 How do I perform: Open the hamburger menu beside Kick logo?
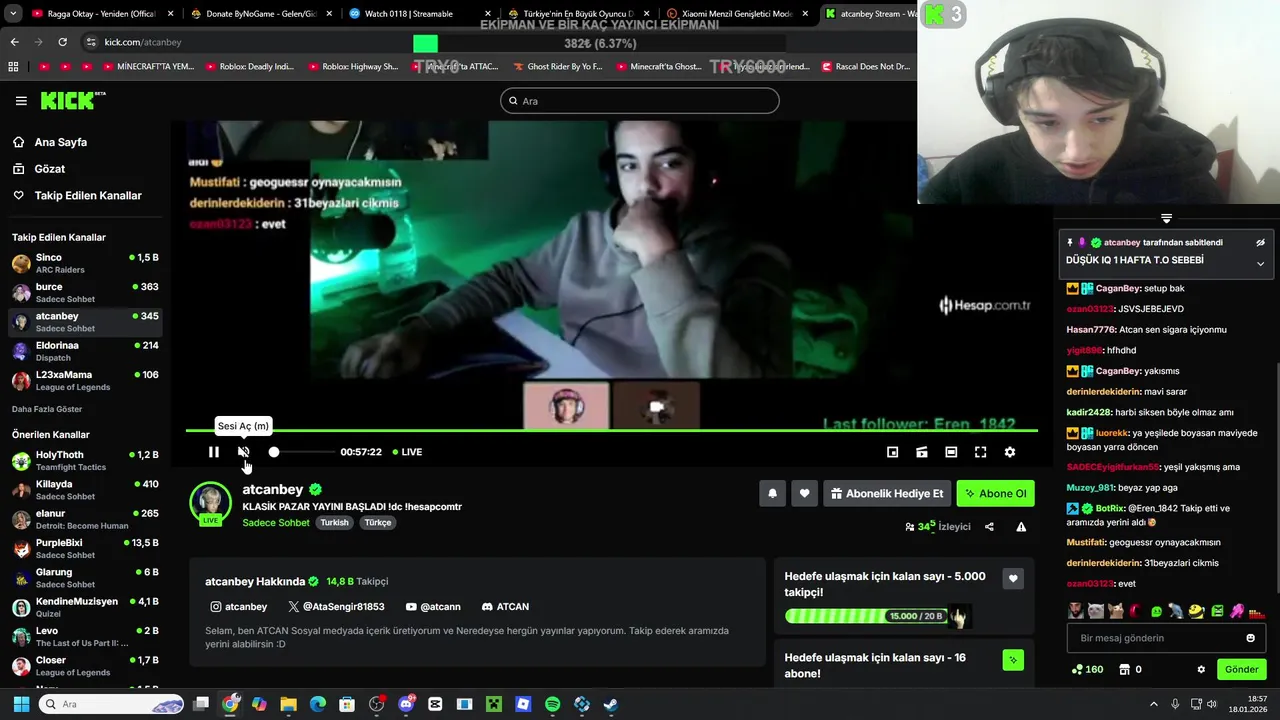pyautogui.click(x=21, y=101)
